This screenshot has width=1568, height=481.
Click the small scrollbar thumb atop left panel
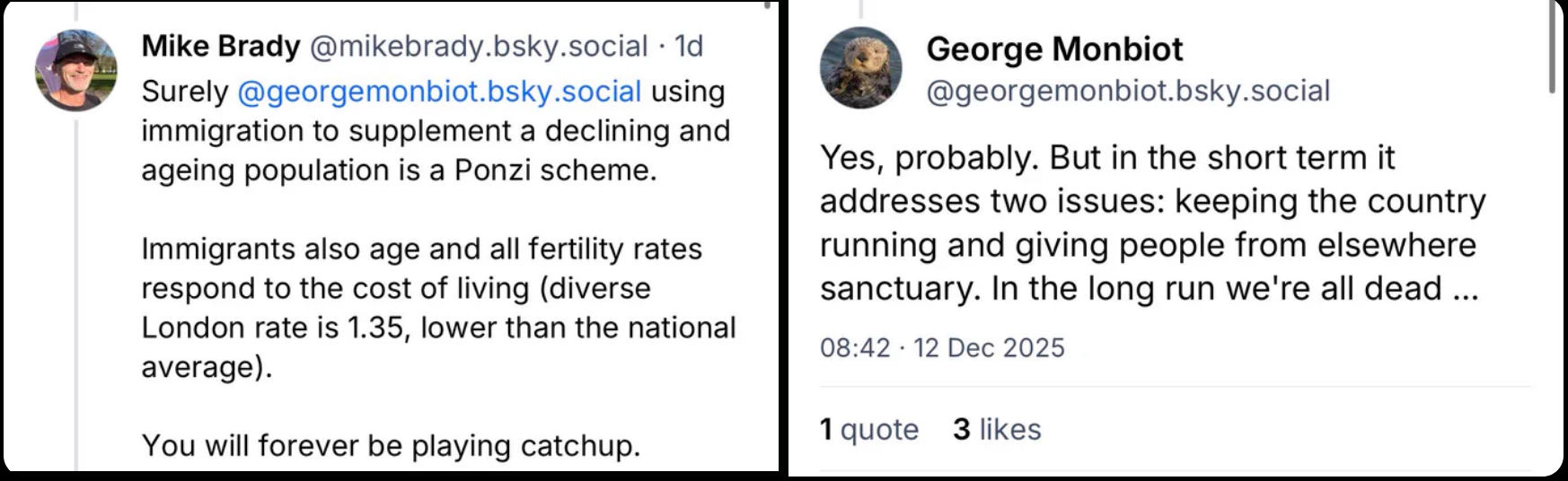[766, 4]
